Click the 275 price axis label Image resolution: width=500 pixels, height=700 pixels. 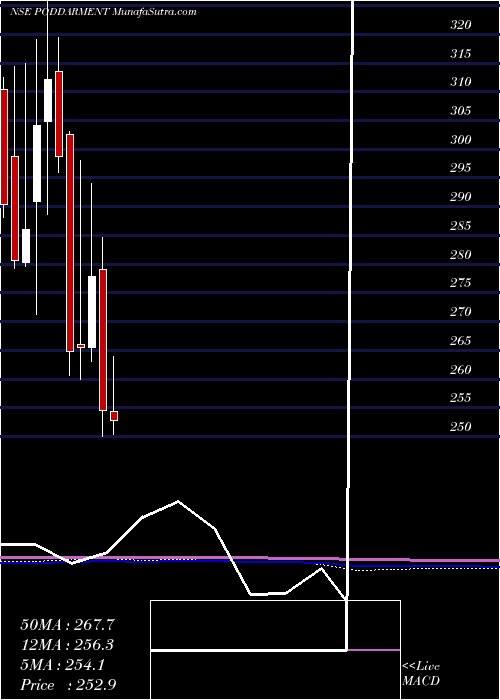[460, 283]
